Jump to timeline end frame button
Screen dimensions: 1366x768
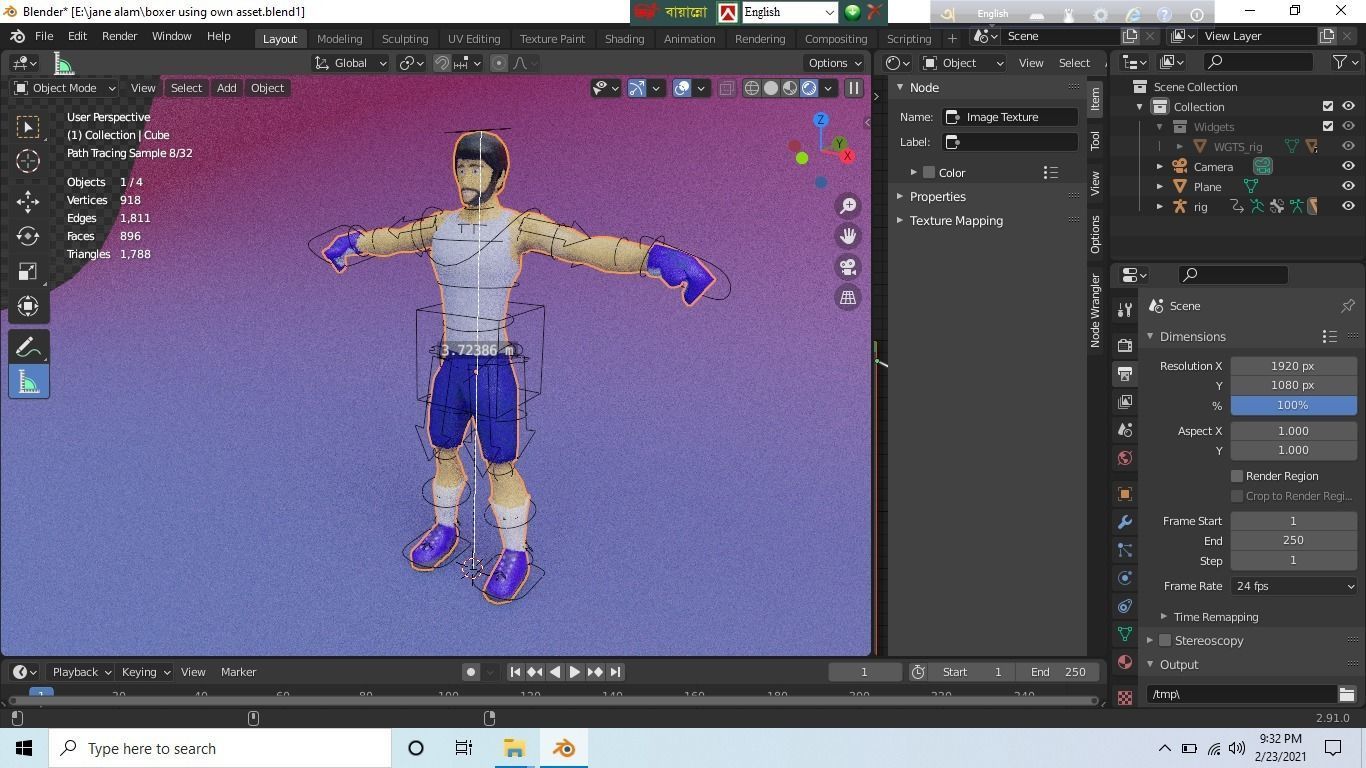coord(616,672)
